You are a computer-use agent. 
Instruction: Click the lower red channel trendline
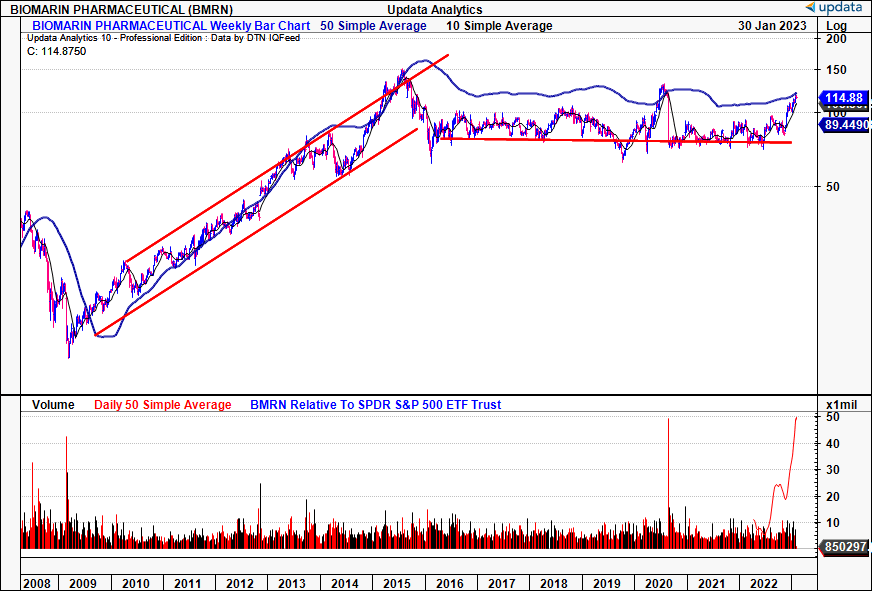click(x=256, y=232)
